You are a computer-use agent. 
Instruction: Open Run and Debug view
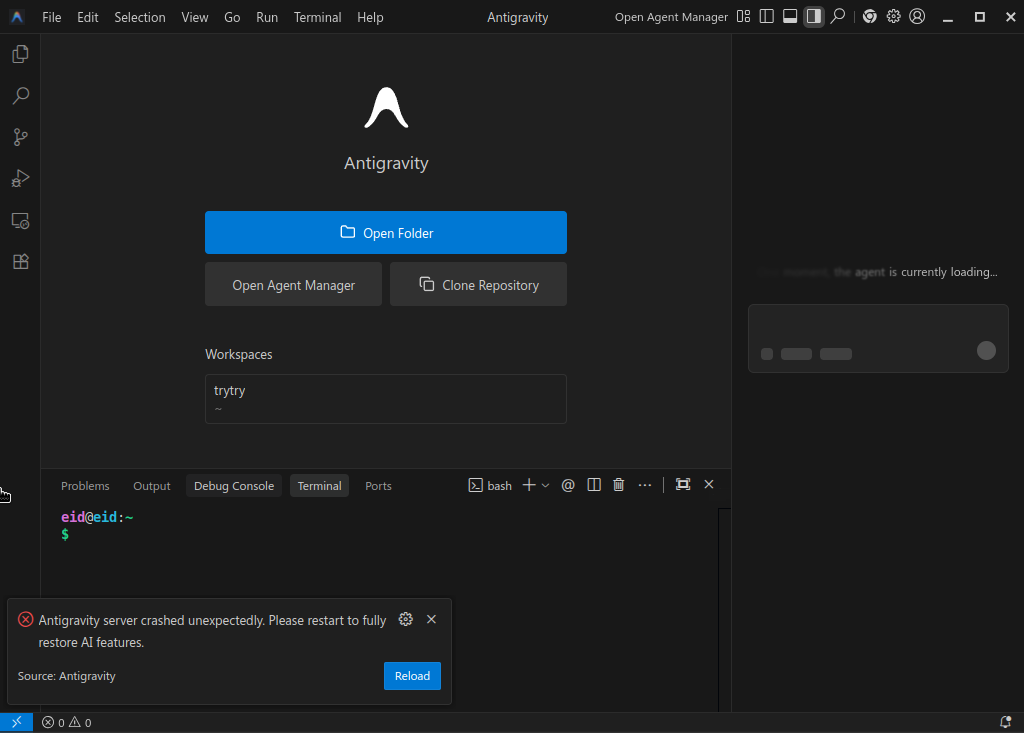pyautogui.click(x=20, y=179)
